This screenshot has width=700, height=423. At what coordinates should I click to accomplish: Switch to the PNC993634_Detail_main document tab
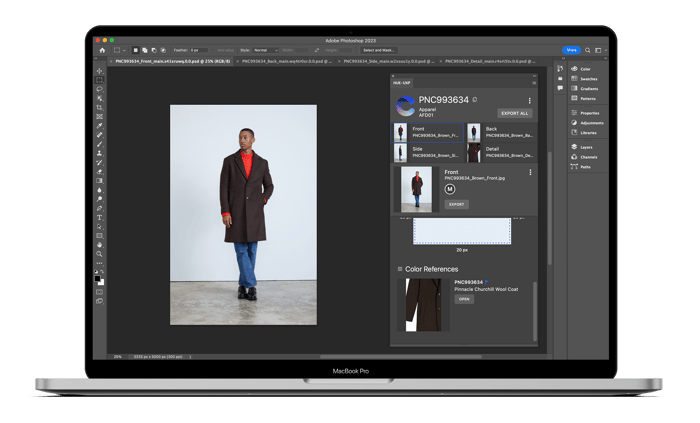pos(488,61)
